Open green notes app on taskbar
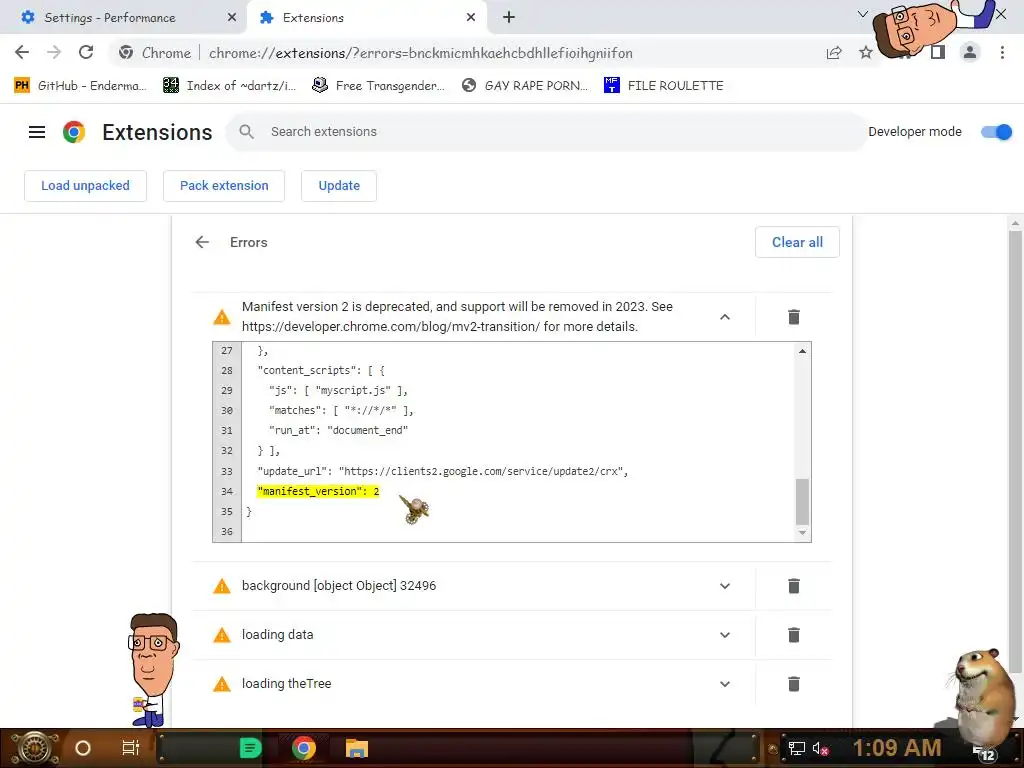The height and width of the screenshot is (768, 1024). [250, 748]
